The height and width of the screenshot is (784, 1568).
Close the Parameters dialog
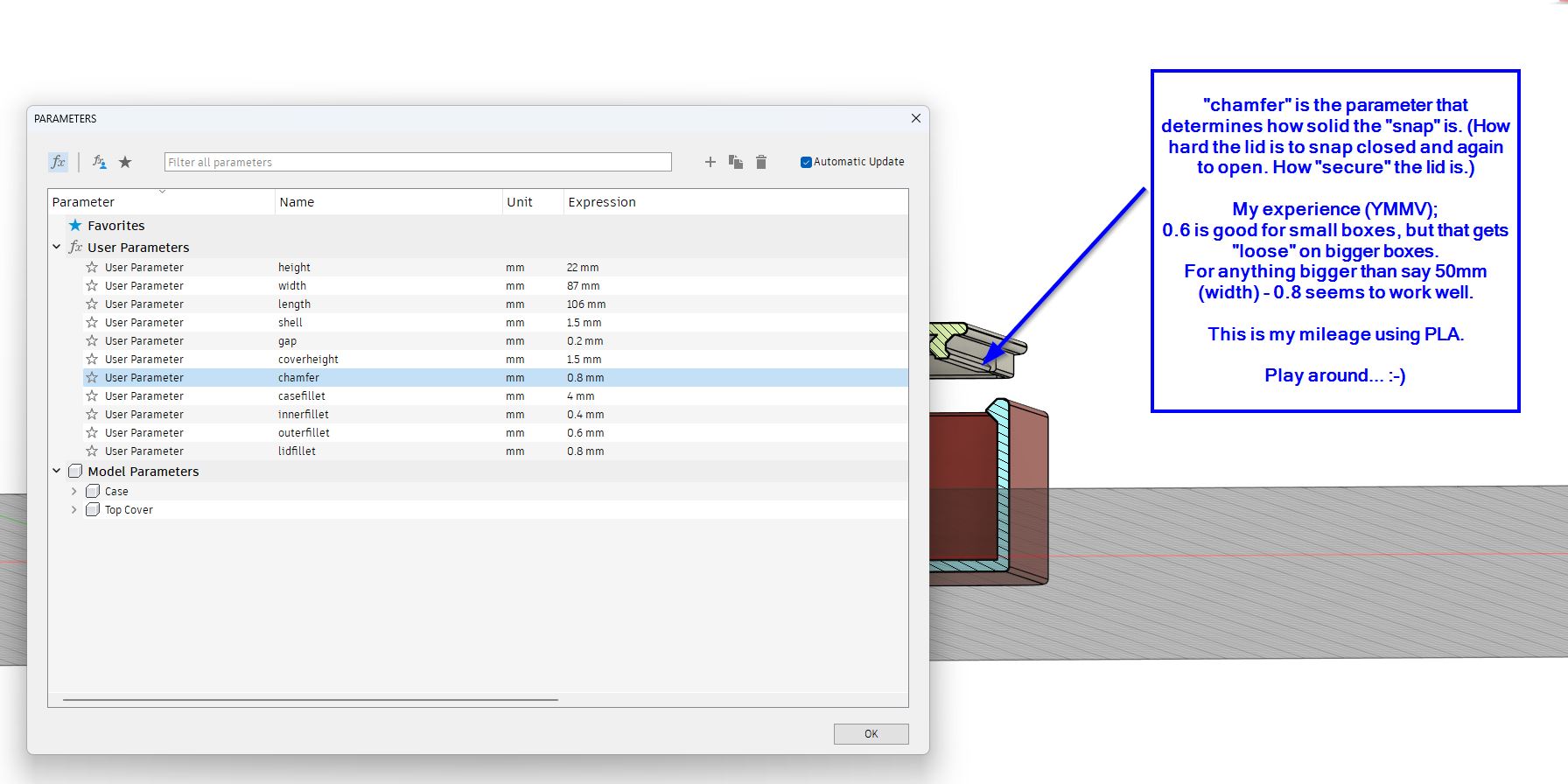[x=916, y=118]
